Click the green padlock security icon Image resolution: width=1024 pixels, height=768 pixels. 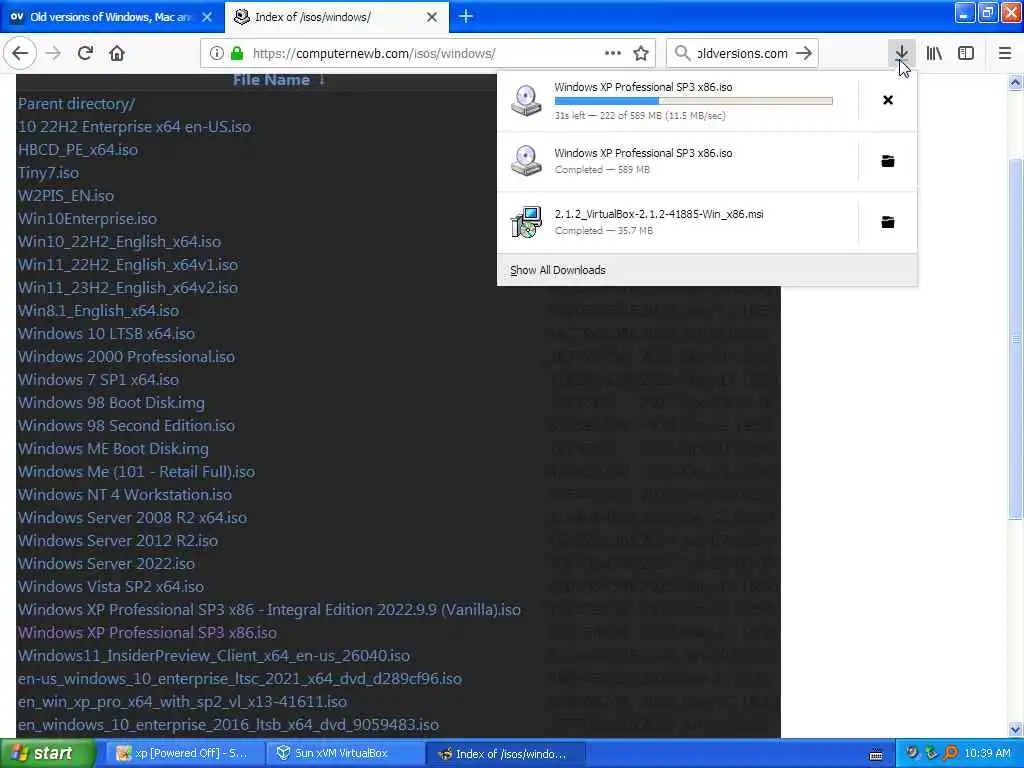tap(237, 54)
